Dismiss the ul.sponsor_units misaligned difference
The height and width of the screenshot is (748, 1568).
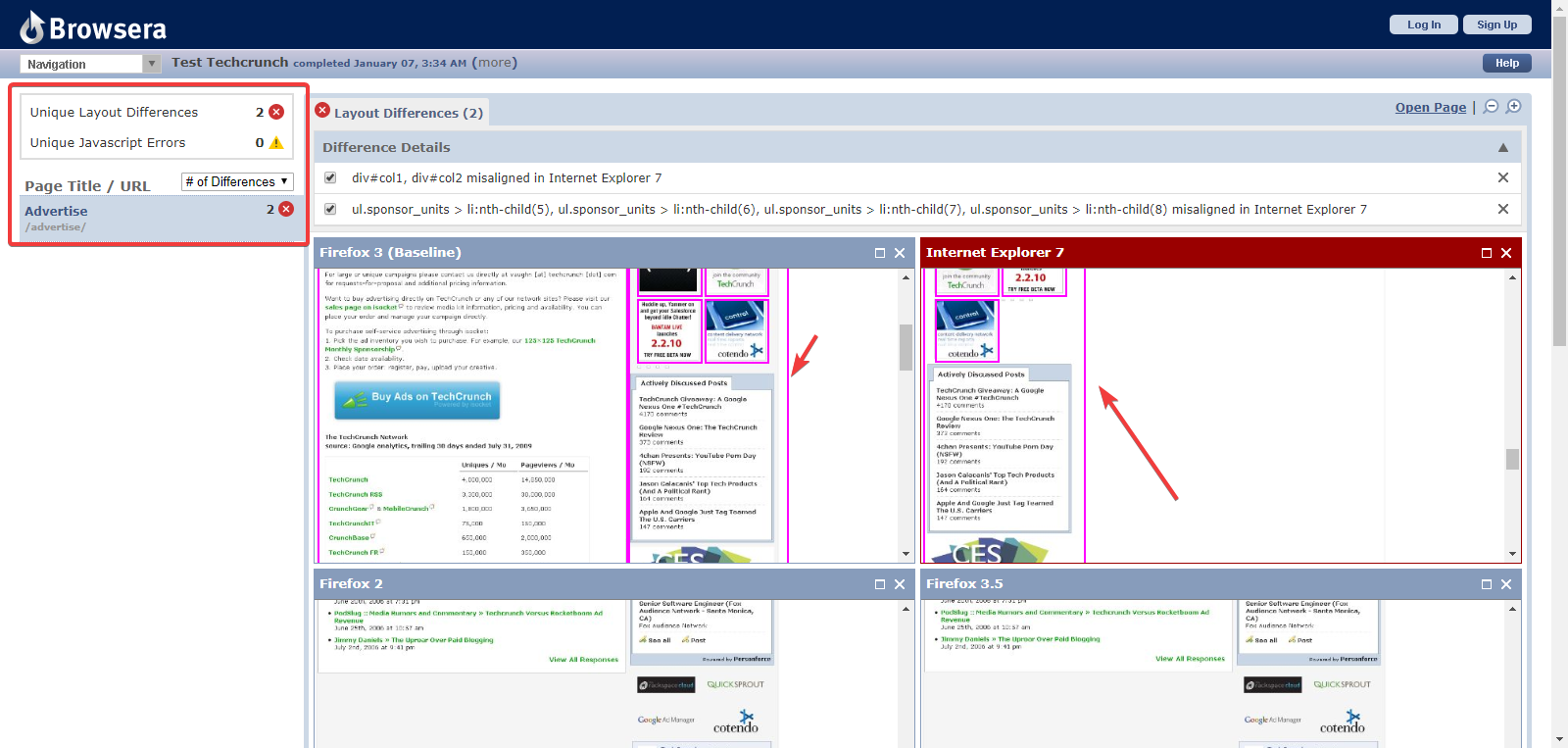[1503, 209]
